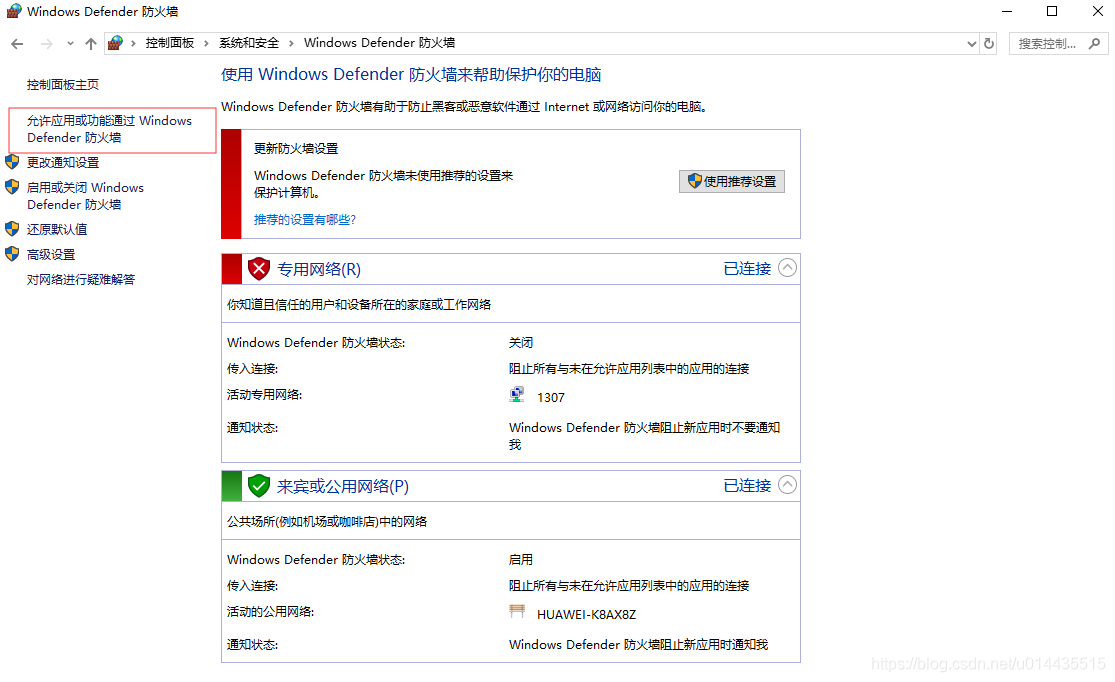Click bench icon beside HUAWEI-K8AX8Z
1115x682 pixels.
tap(517, 611)
